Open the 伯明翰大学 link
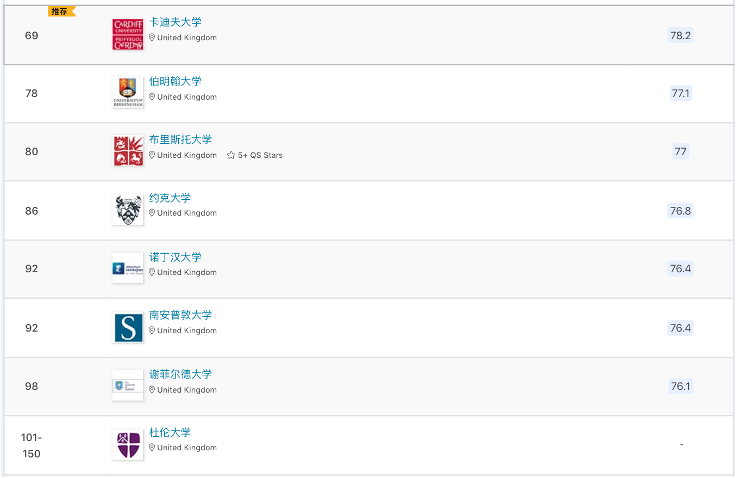 tap(175, 81)
